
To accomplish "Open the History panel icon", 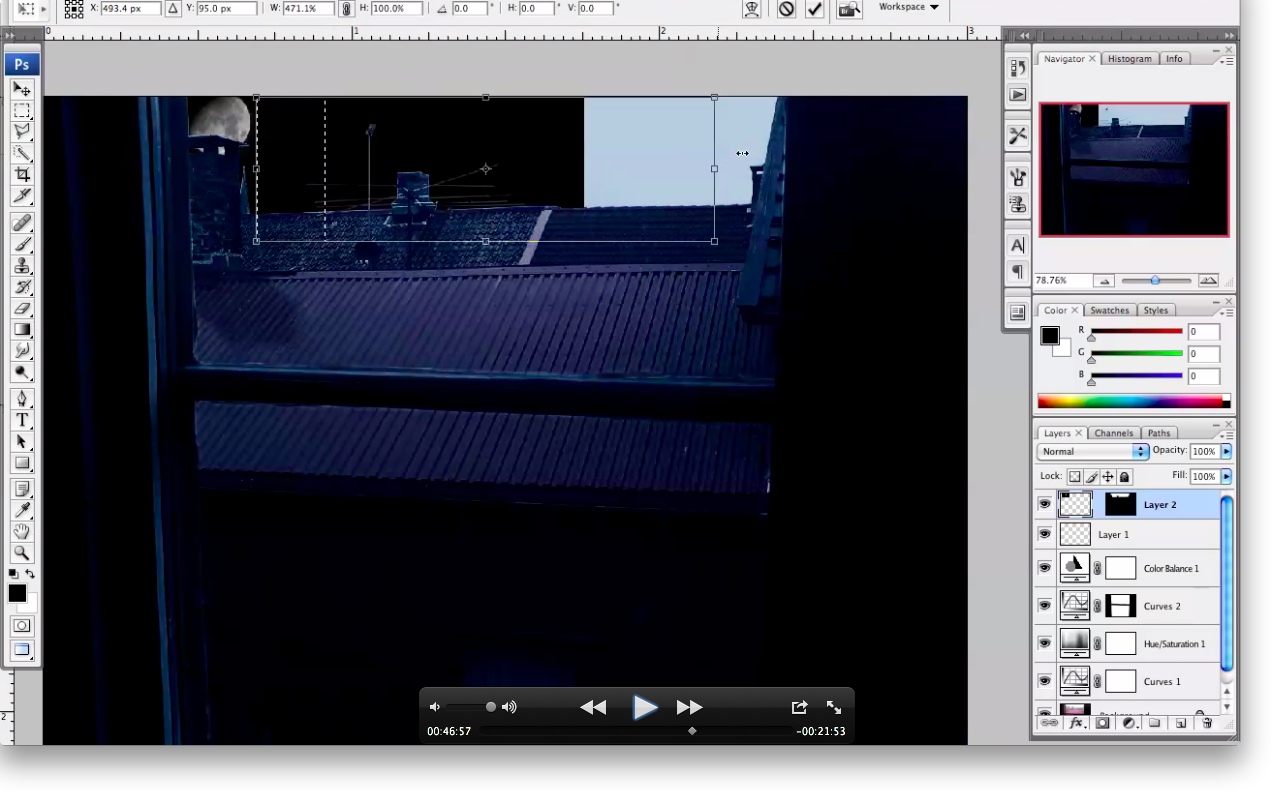I will coord(1018,69).
